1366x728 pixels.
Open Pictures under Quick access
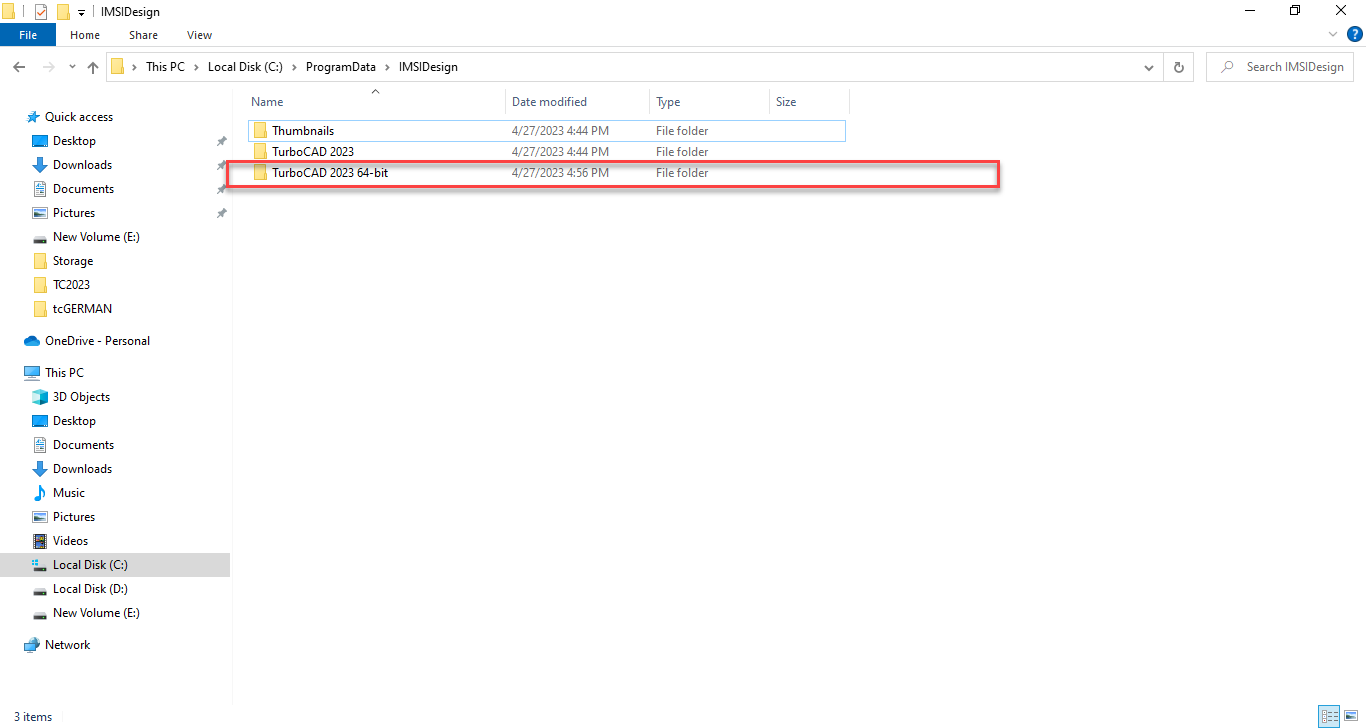(x=74, y=213)
